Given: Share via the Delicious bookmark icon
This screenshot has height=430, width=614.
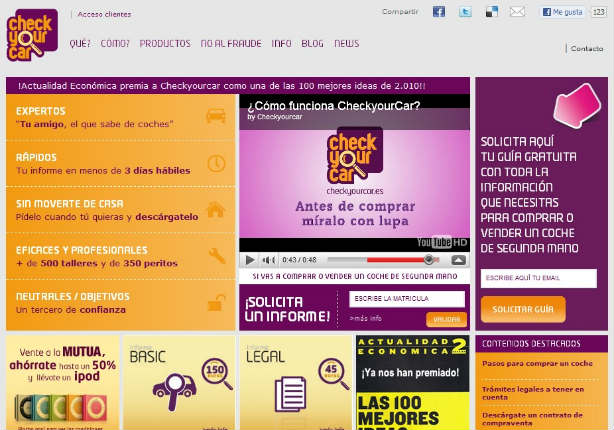Looking at the screenshot, I should click(491, 12).
